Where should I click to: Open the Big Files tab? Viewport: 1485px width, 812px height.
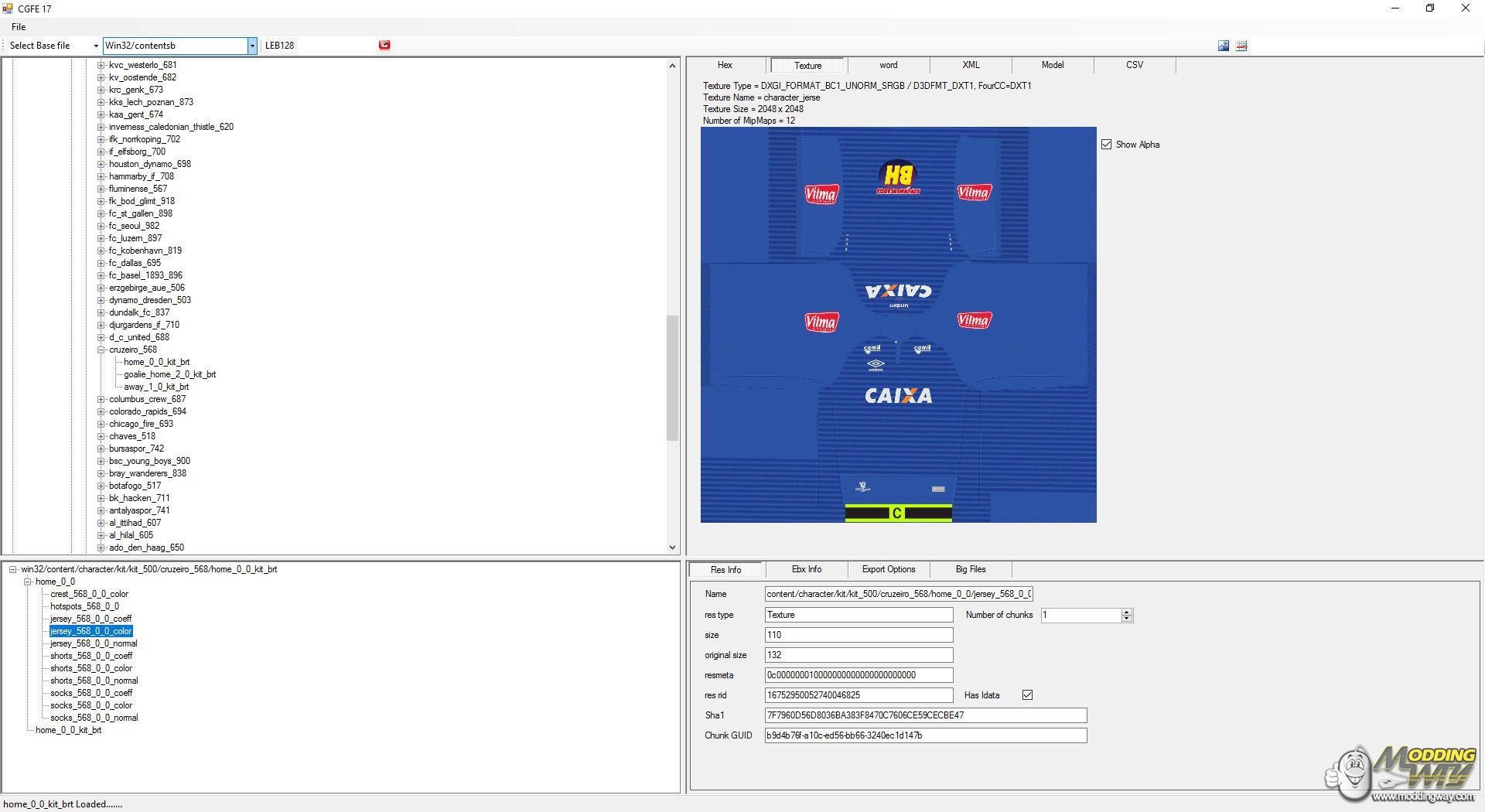[x=970, y=569]
